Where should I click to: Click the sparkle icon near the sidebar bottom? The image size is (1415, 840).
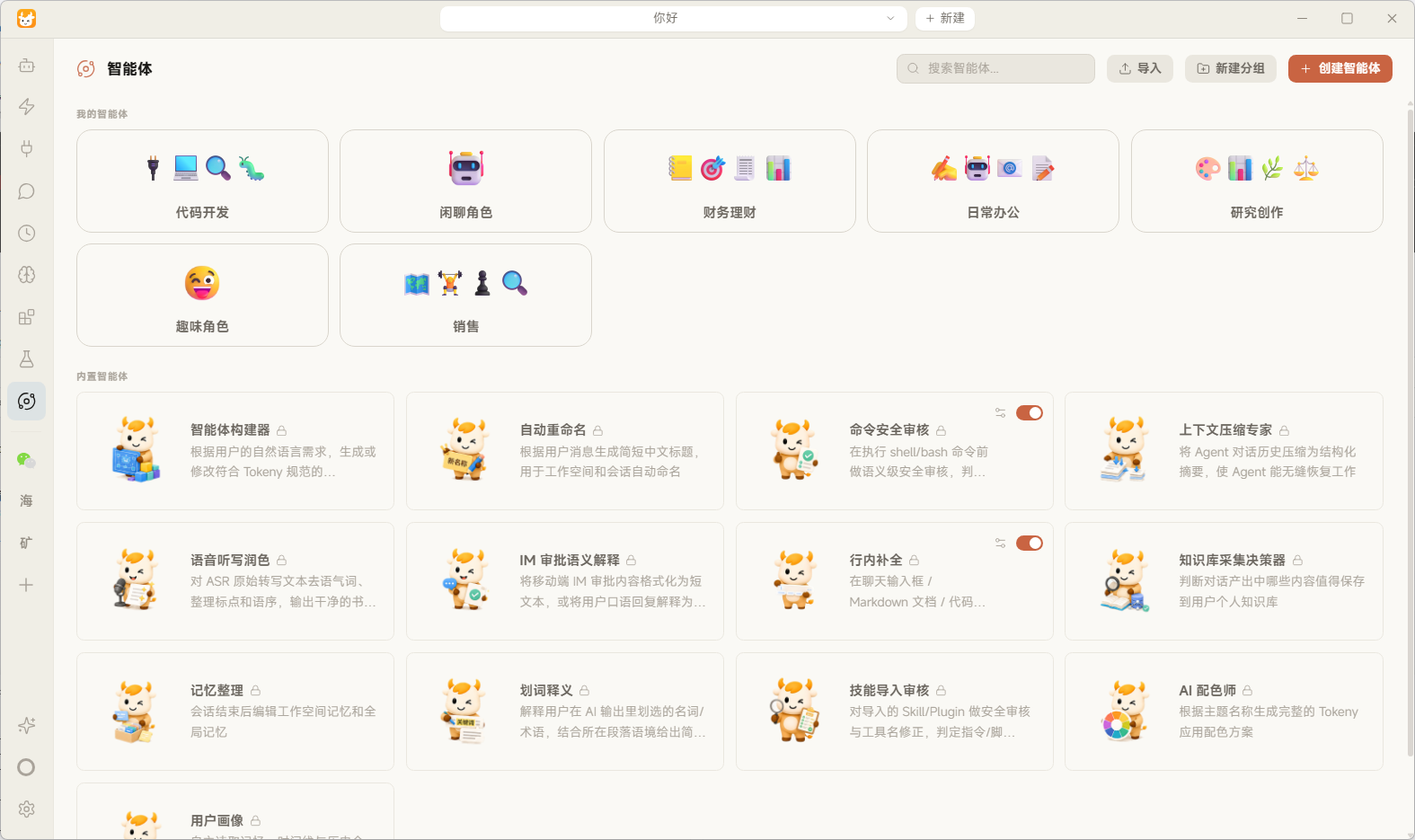27,725
